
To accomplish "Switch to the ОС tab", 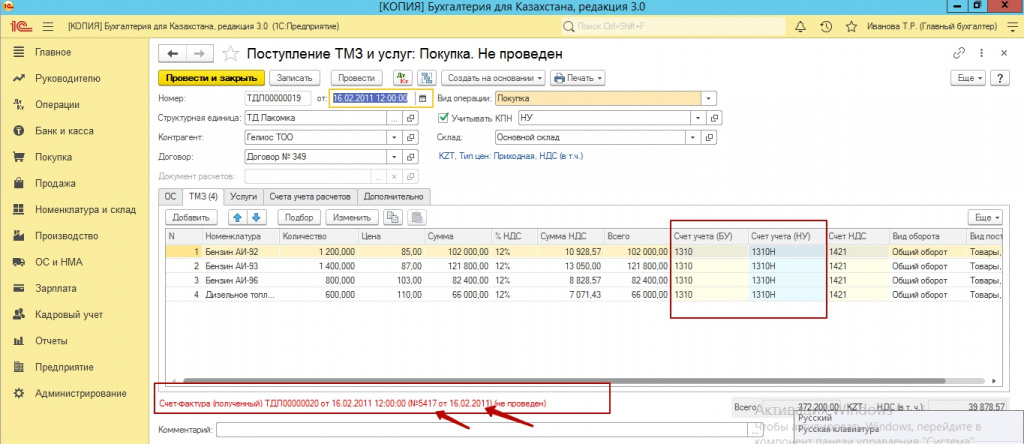I will pos(170,196).
